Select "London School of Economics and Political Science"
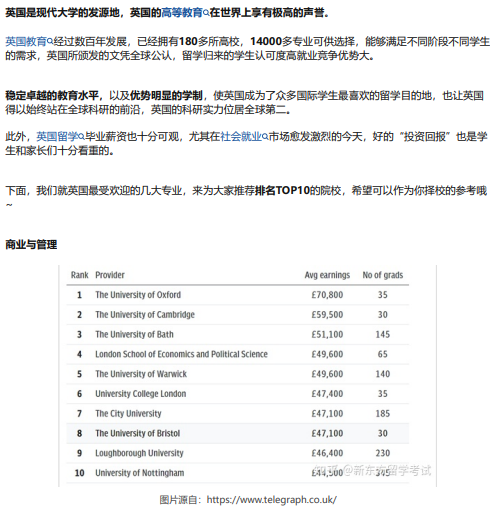Screen dimensions: 494x519 pyautogui.click(x=181, y=354)
